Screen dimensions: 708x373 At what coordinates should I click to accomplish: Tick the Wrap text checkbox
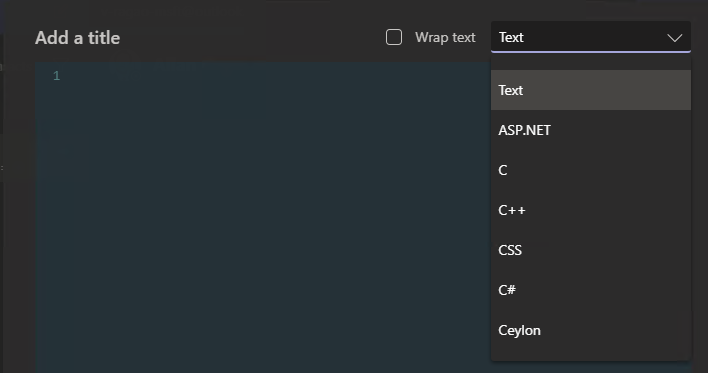[394, 37]
